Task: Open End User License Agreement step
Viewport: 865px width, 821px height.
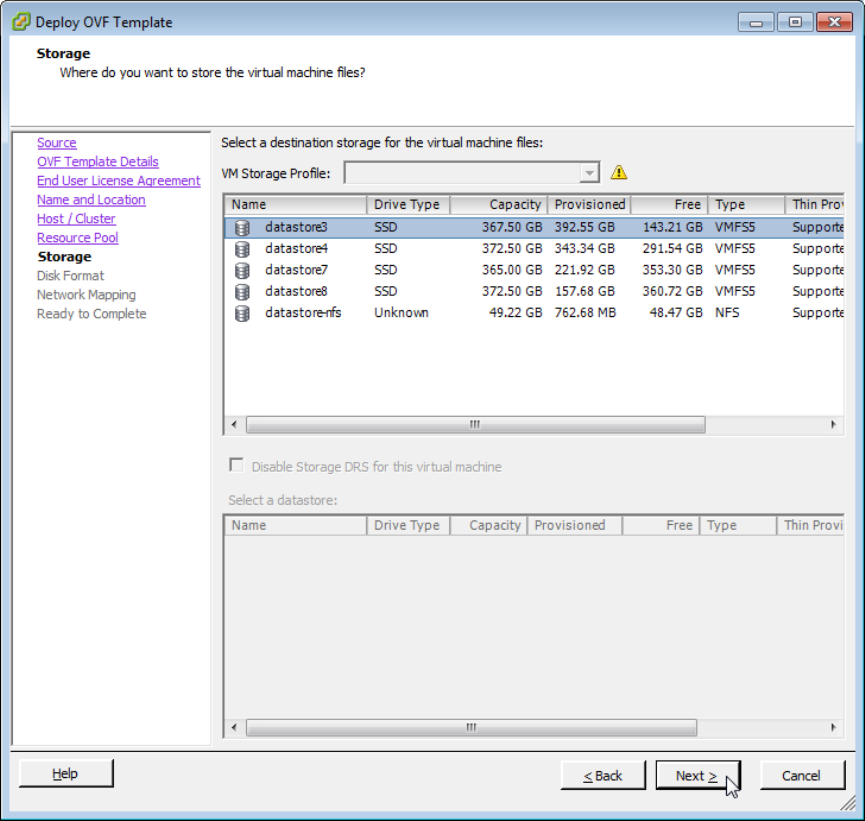Action: click(x=119, y=181)
